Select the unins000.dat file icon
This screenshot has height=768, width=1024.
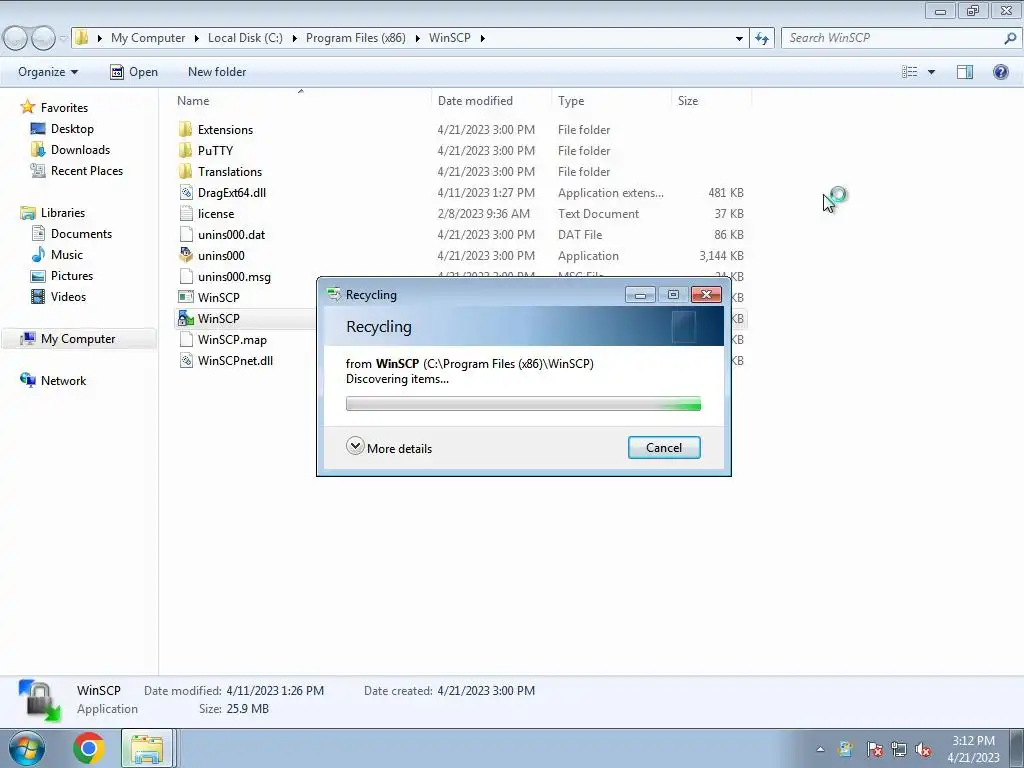pyautogui.click(x=186, y=234)
